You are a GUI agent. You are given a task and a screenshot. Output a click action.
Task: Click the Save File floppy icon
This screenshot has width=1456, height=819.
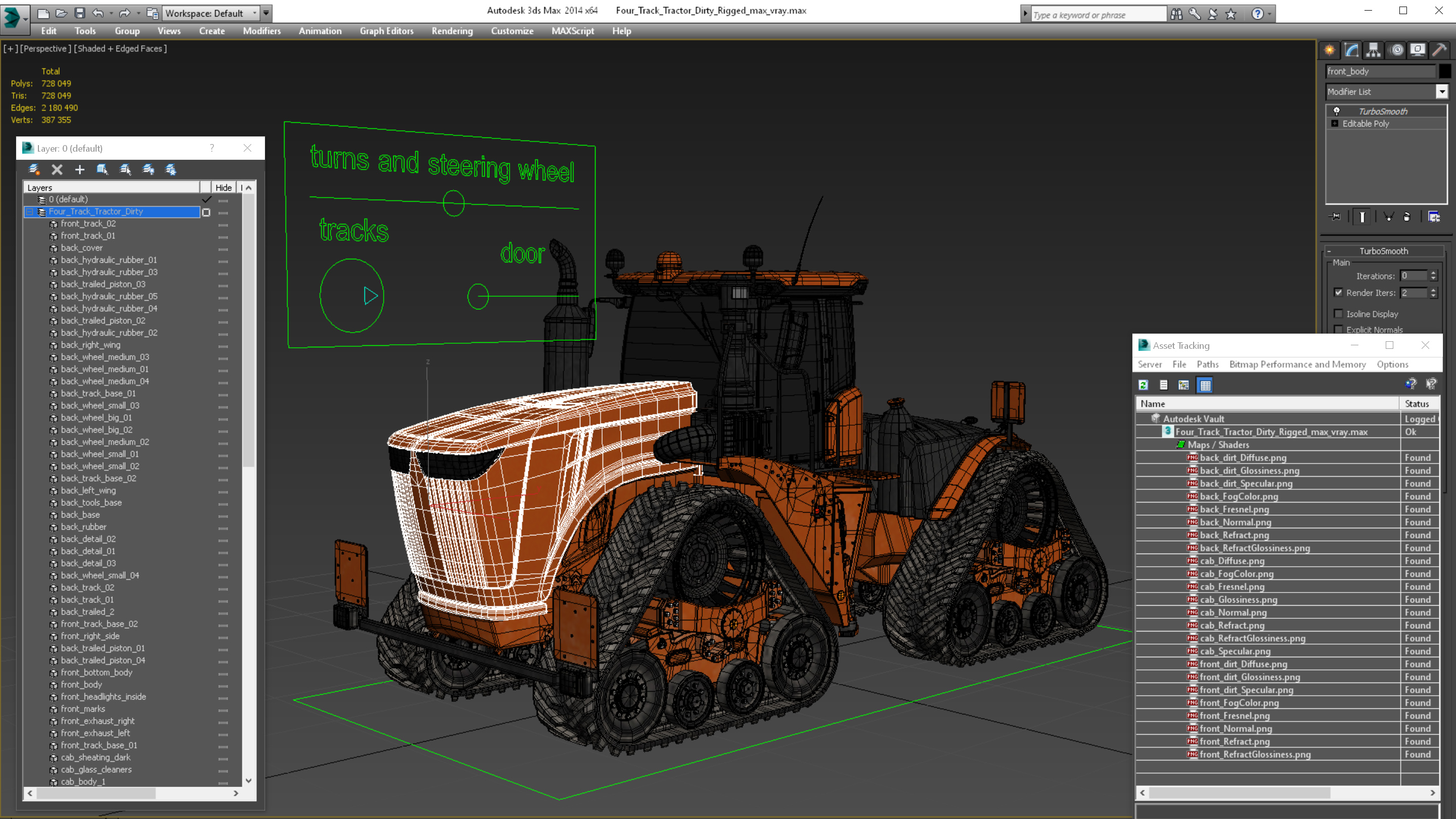80,13
